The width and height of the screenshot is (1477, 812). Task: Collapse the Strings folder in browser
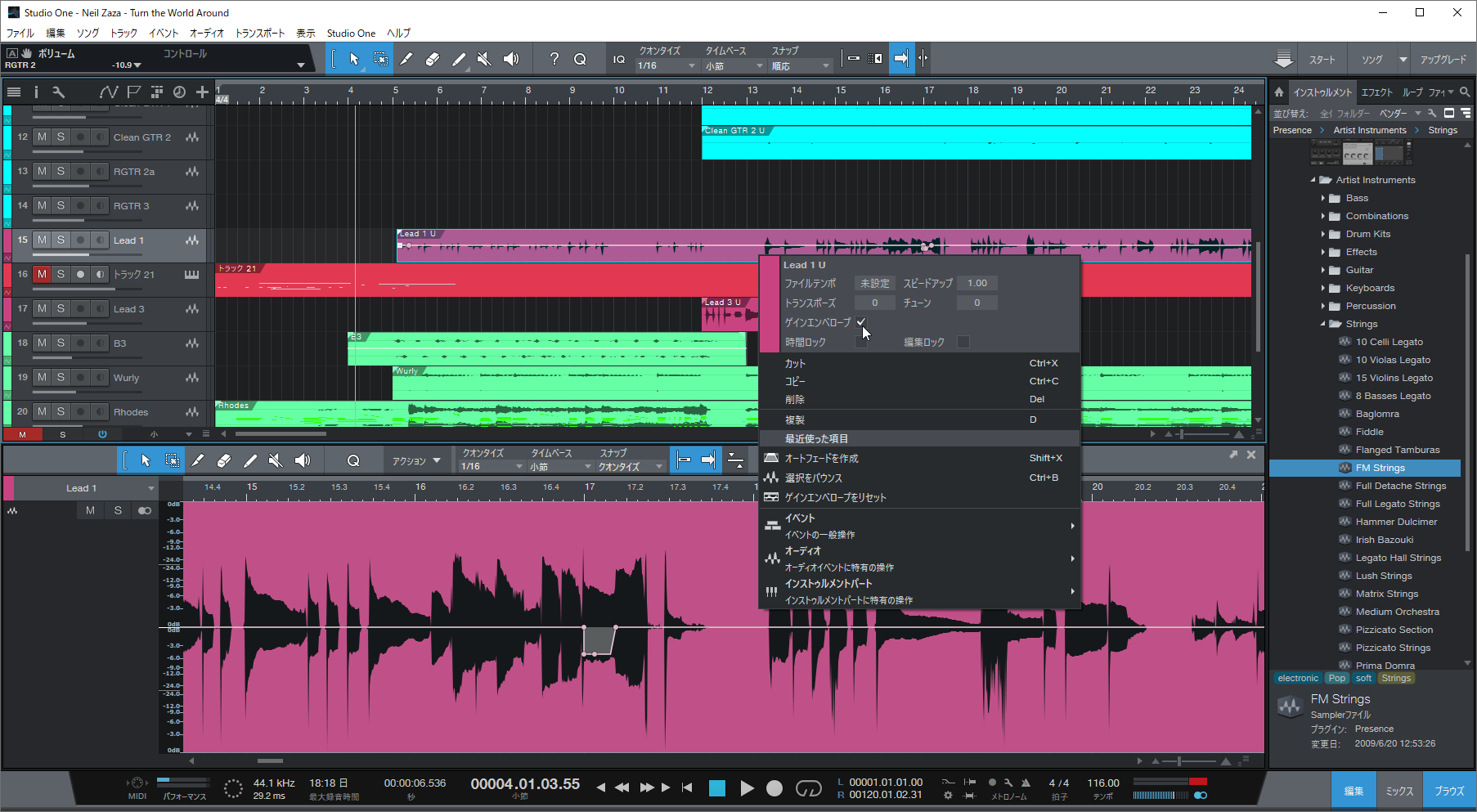1323,324
